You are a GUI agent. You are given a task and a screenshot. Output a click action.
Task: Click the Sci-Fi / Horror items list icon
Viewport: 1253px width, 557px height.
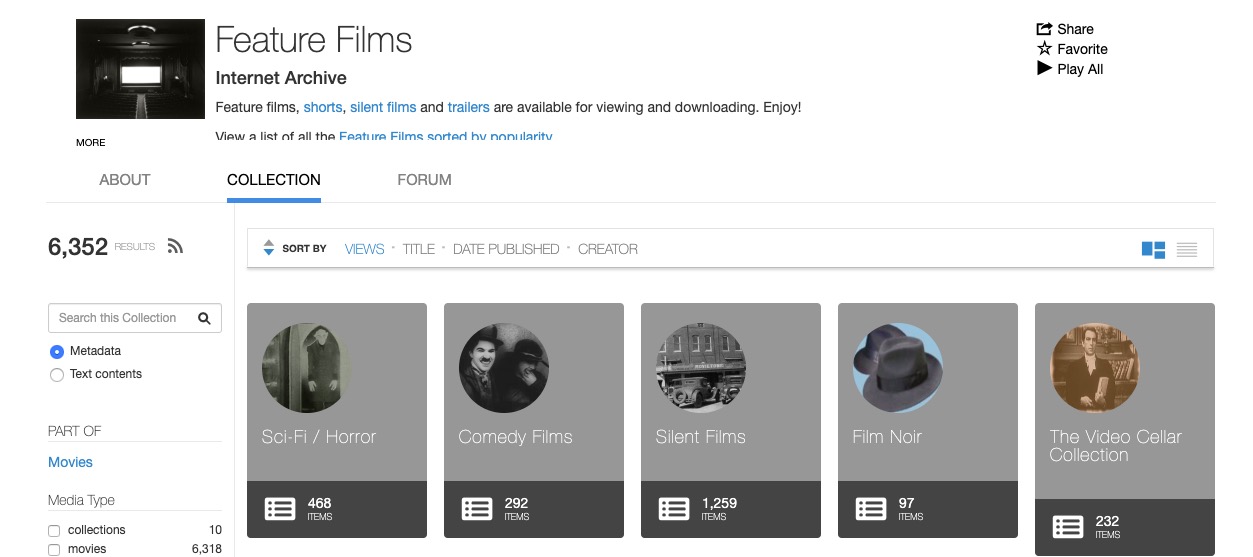point(280,509)
